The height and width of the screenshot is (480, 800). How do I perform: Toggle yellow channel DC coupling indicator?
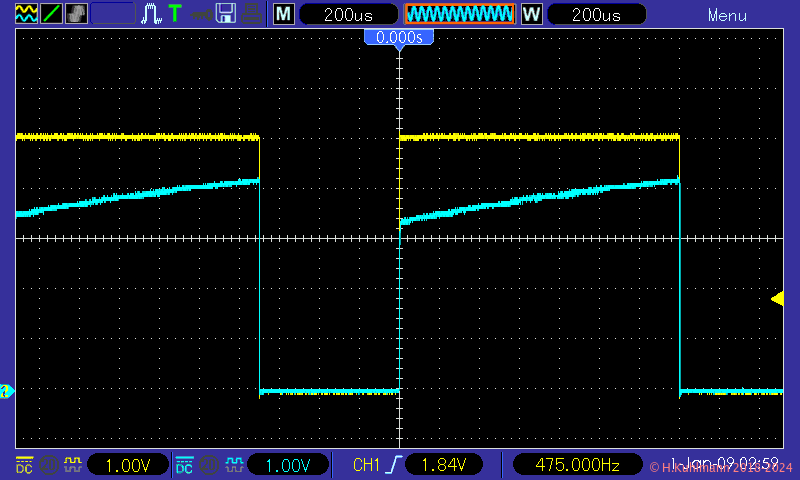pos(24,465)
